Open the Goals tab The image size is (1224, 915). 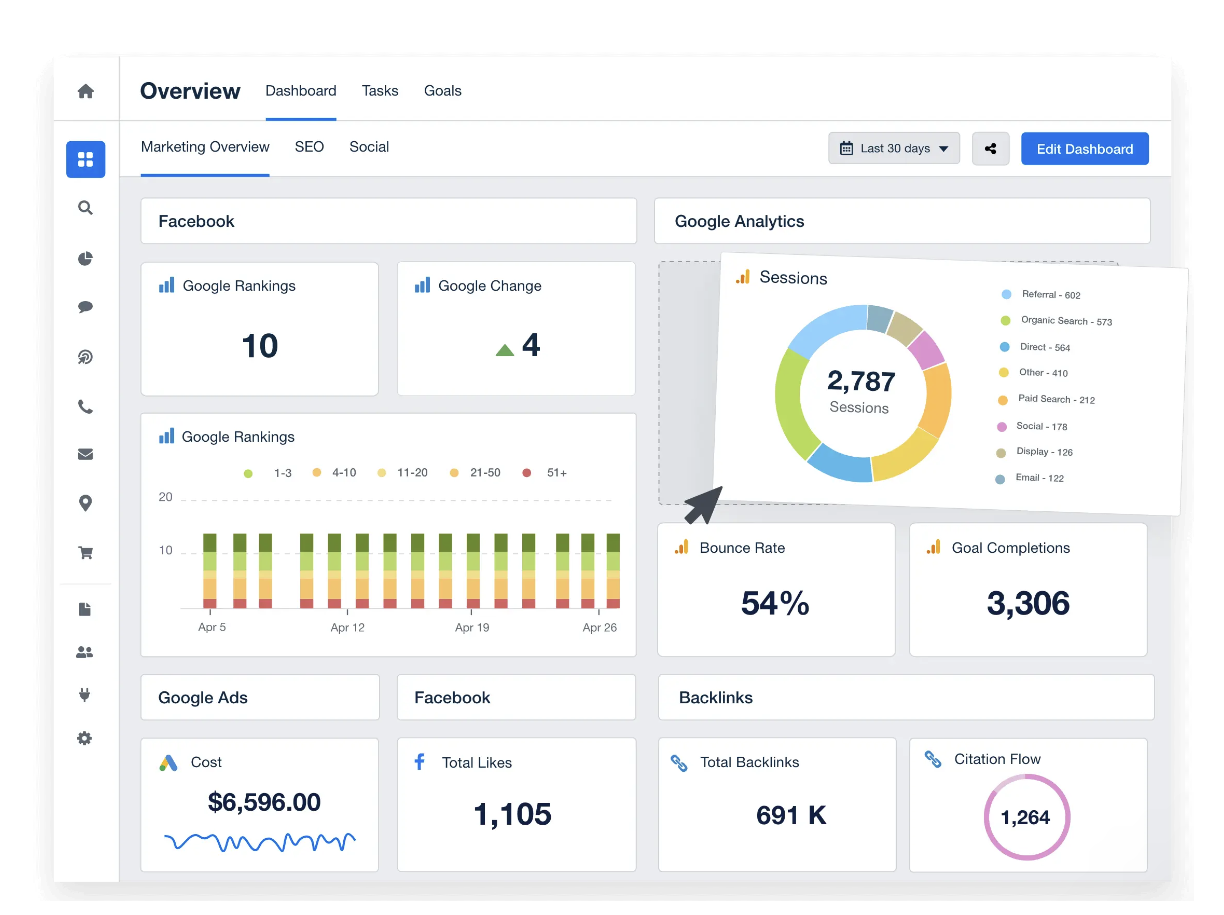coord(443,91)
